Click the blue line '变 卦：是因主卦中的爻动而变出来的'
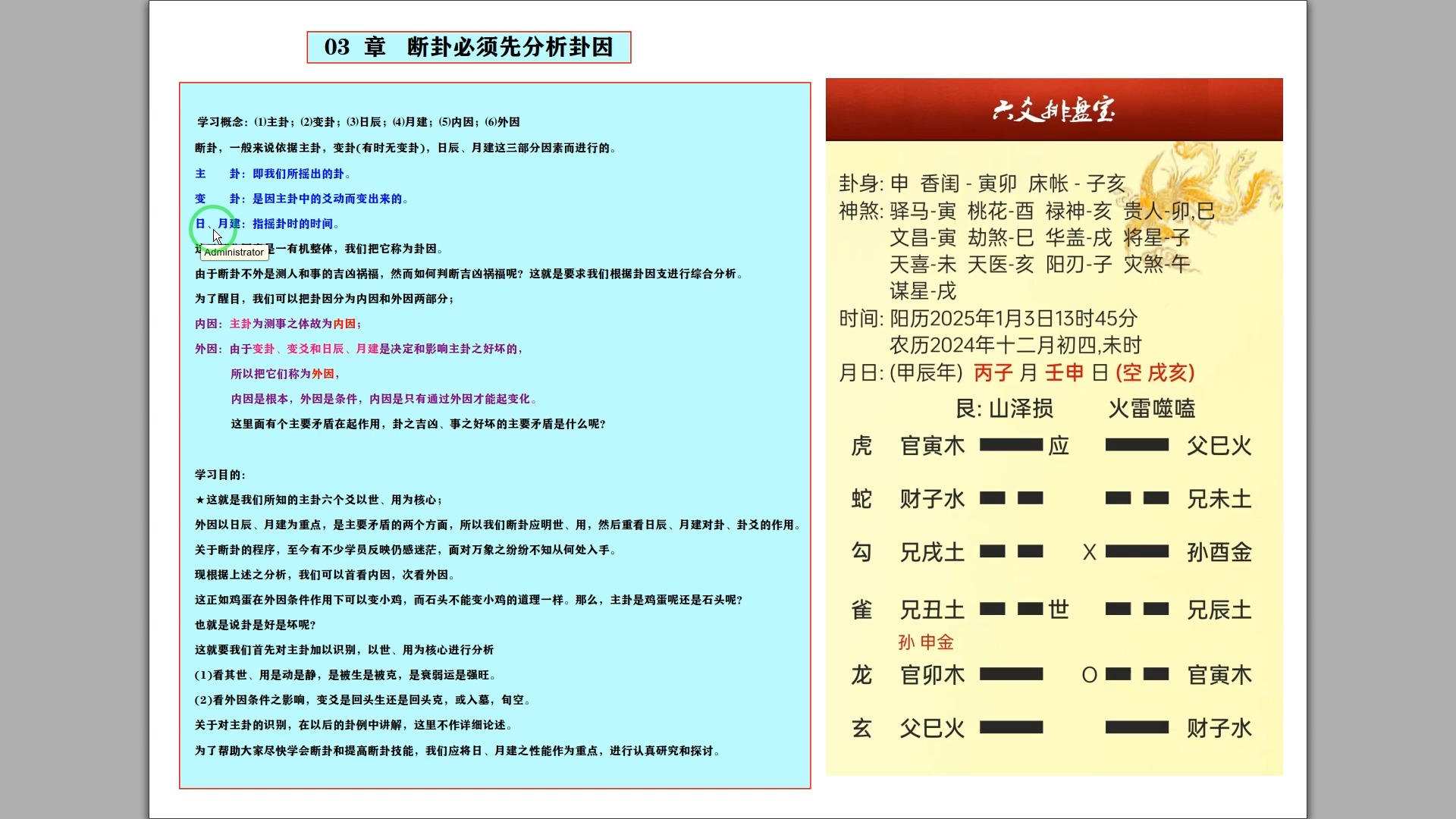Viewport: 1456px width, 819px height. [x=301, y=199]
